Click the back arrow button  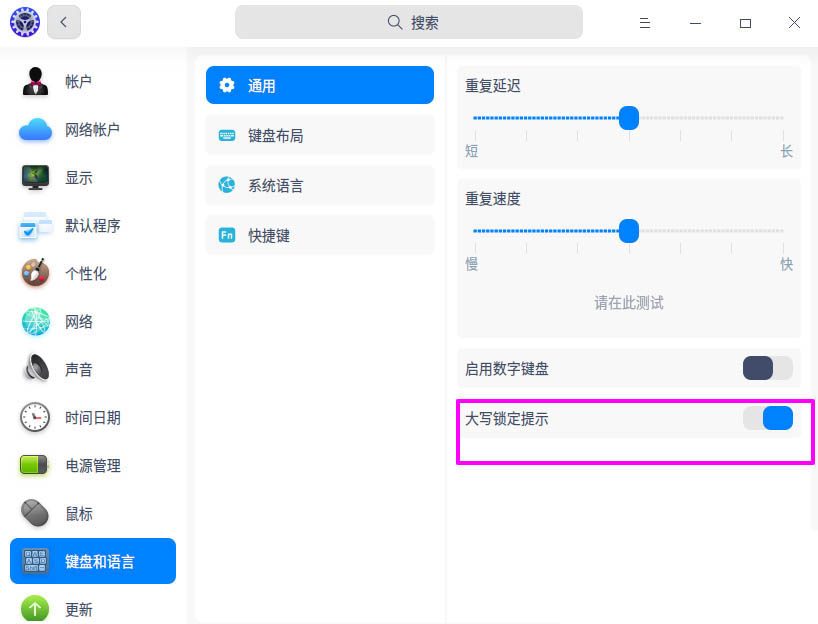click(63, 21)
